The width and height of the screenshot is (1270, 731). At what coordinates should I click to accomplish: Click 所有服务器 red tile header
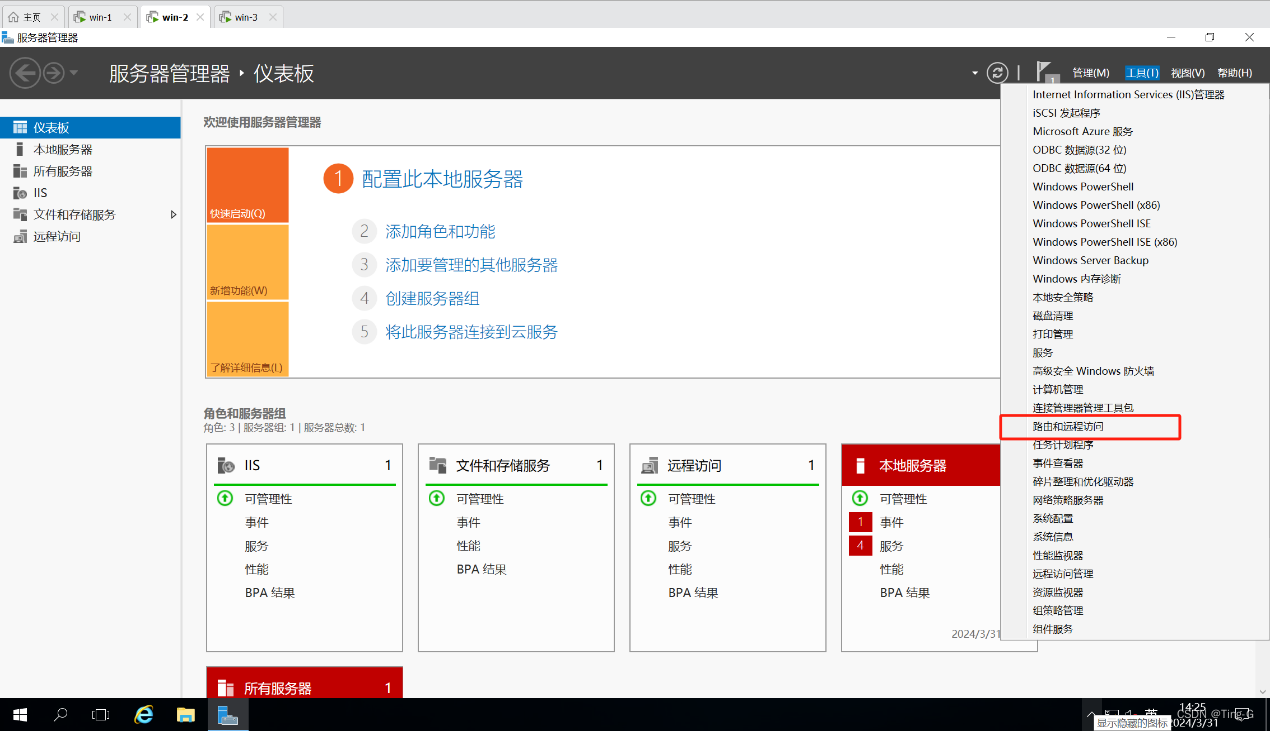pos(304,688)
